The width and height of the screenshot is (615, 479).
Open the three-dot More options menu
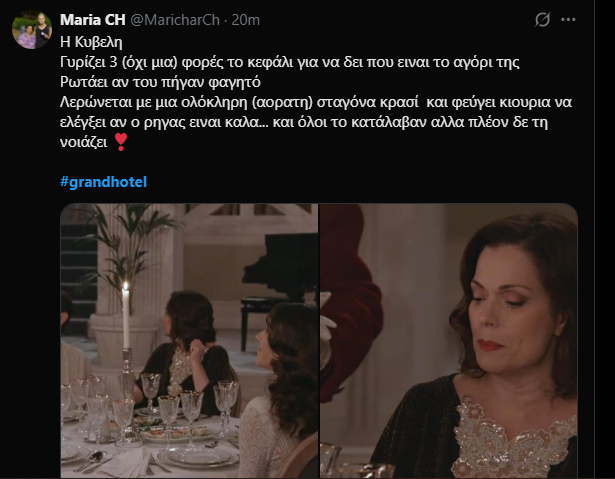[x=568, y=19]
